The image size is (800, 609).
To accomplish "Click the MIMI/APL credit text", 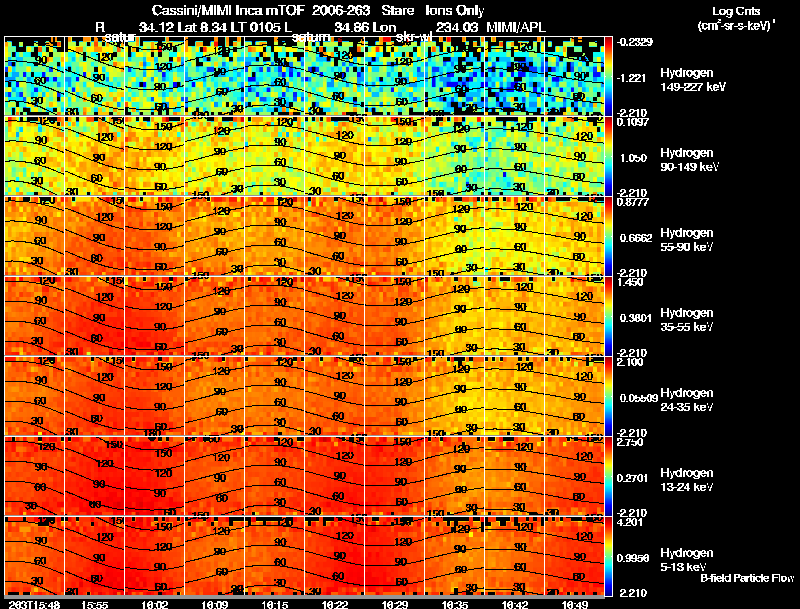I will (x=516, y=27).
